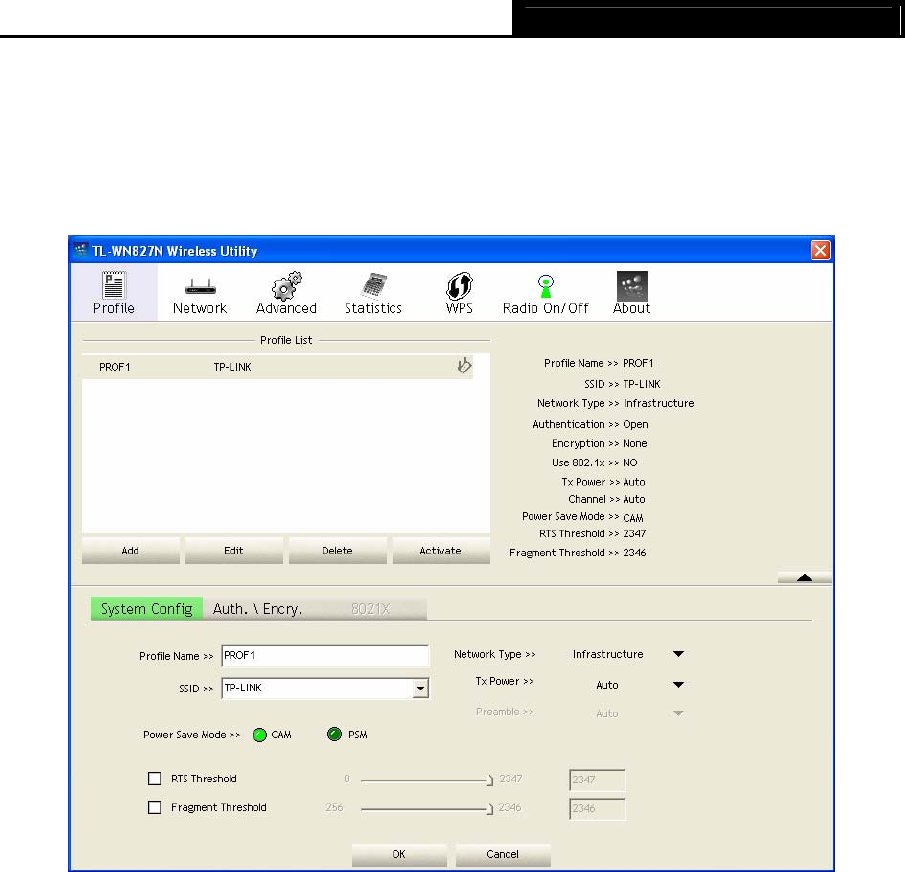Click the RTS Threshold slider handle
The height and width of the screenshot is (872, 905).
click(490, 780)
